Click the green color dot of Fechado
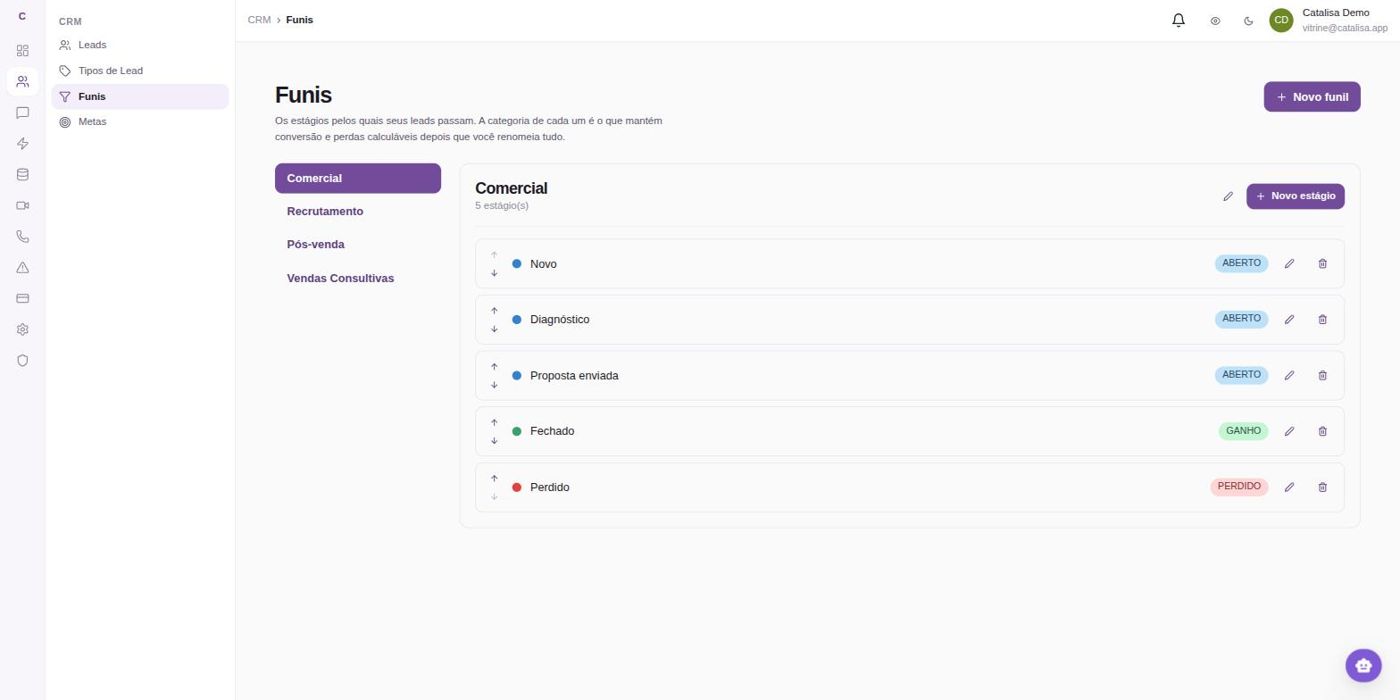 pos(517,432)
